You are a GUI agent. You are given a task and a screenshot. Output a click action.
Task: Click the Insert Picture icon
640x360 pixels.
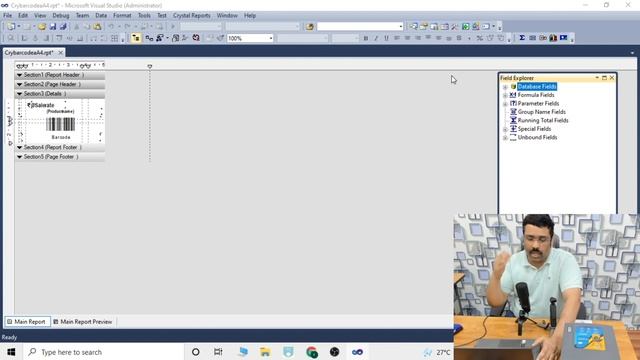tap(564, 38)
